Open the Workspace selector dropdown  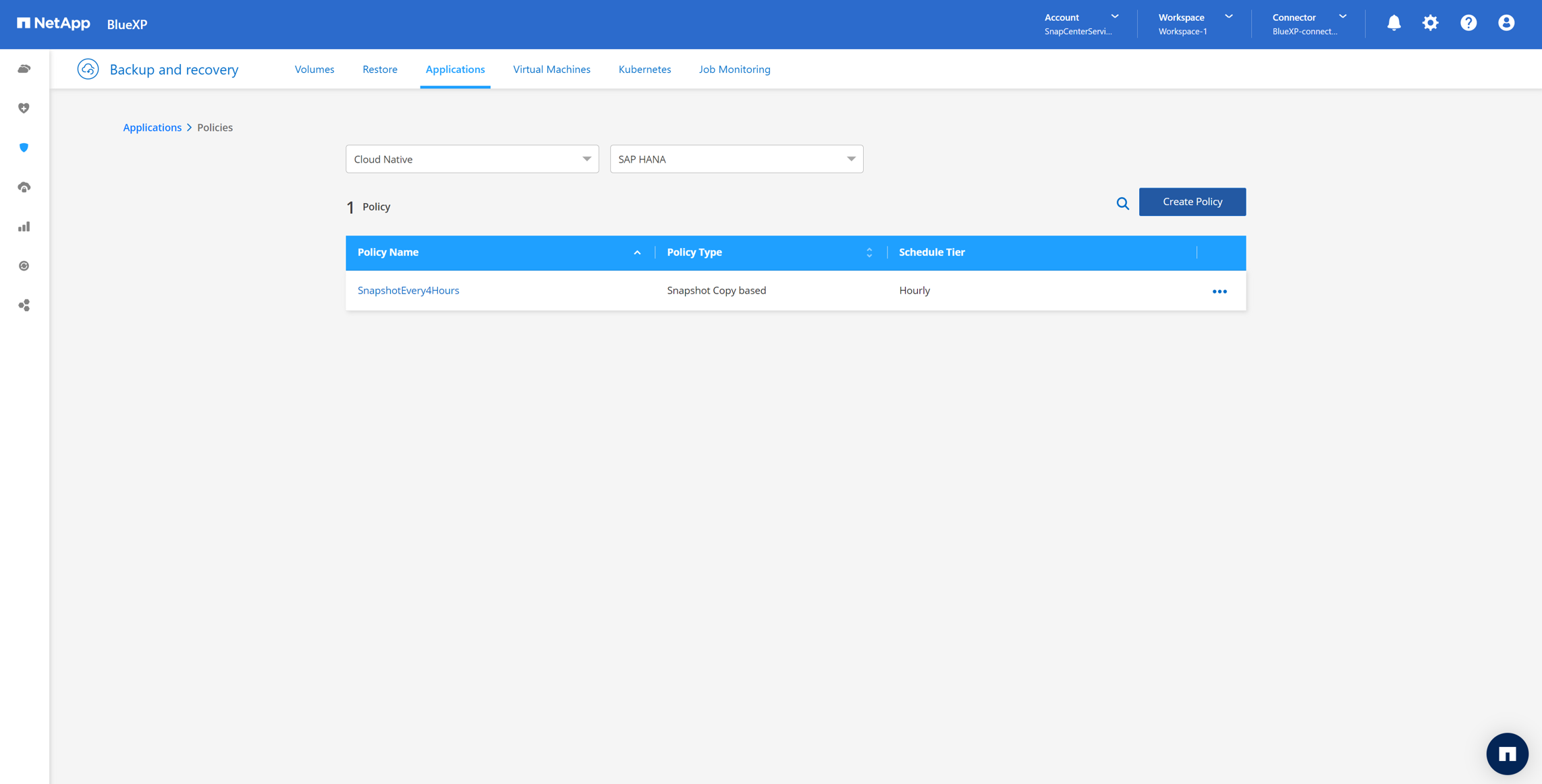1194,24
